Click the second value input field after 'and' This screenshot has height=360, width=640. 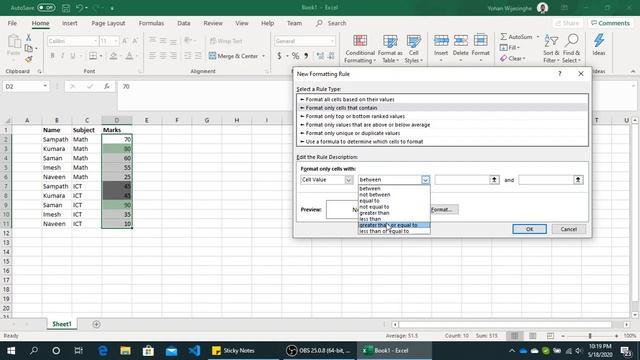[546, 180]
